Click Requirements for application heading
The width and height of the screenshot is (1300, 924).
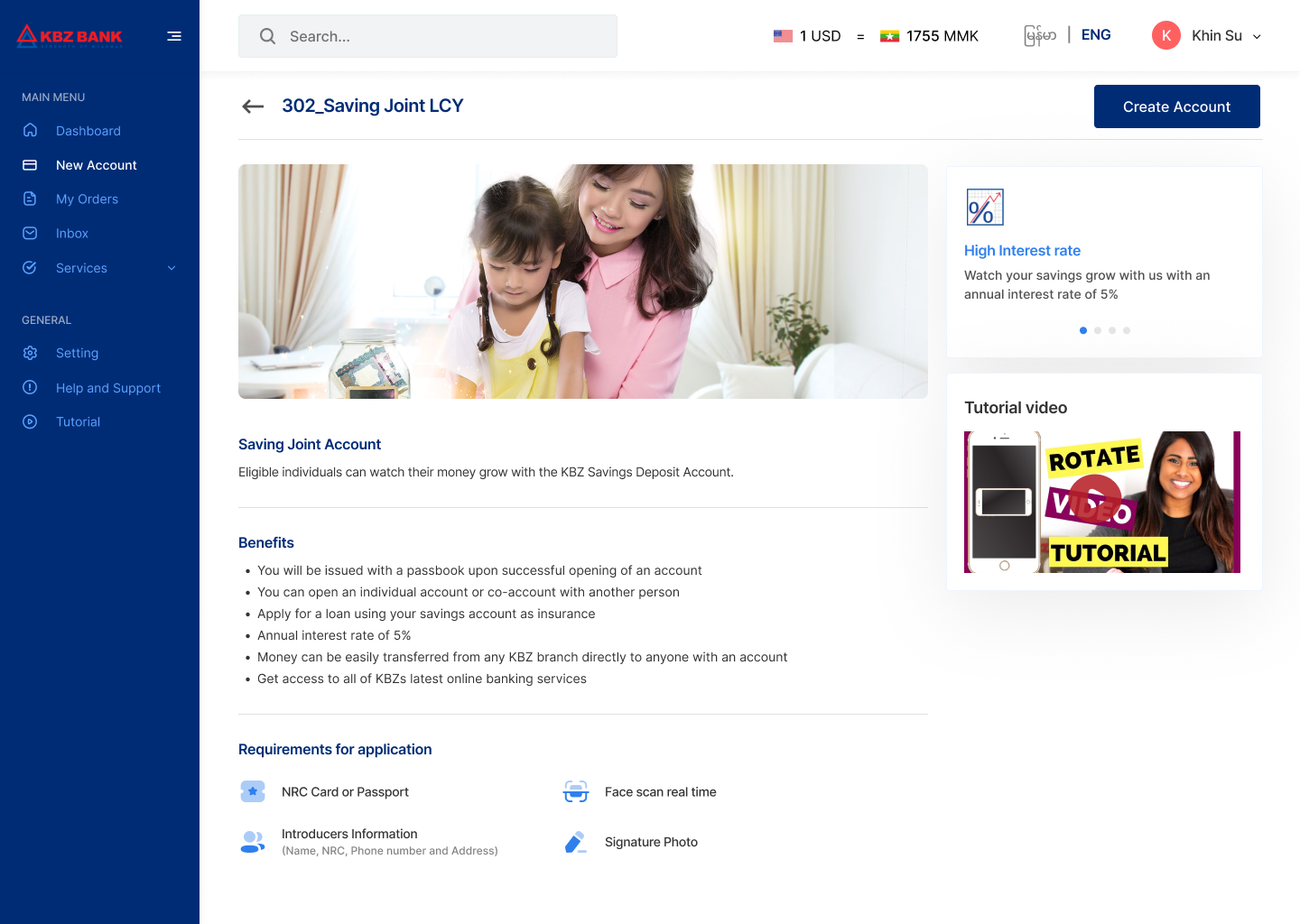pyautogui.click(x=335, y=749)
